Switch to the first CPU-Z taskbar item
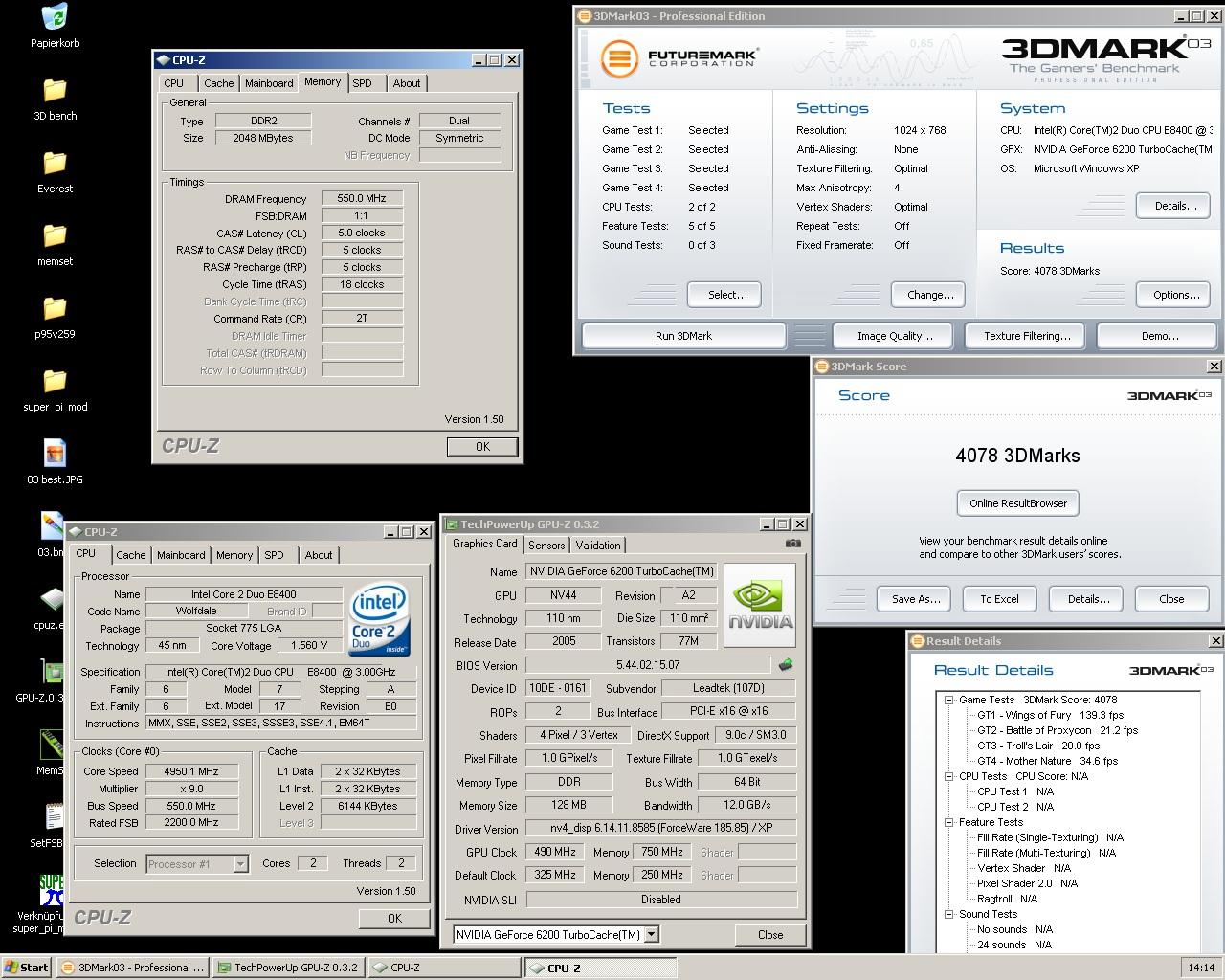The height and width of the screenshot is (980, 1225). (444, 968)
